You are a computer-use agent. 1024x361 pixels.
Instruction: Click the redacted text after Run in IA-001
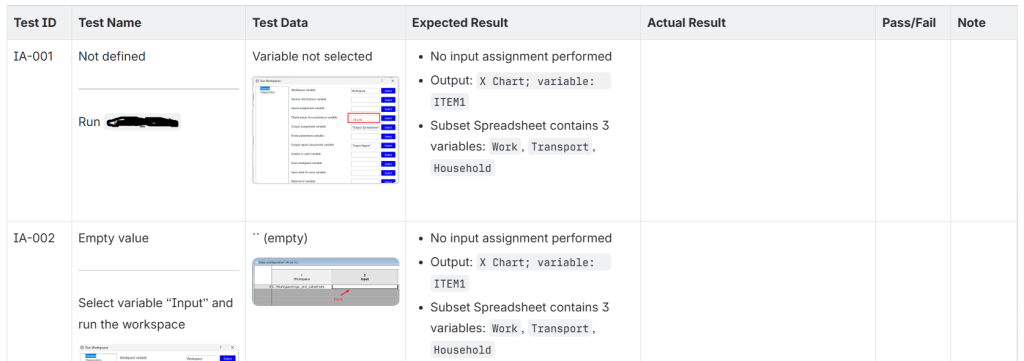tap(142, 122)
